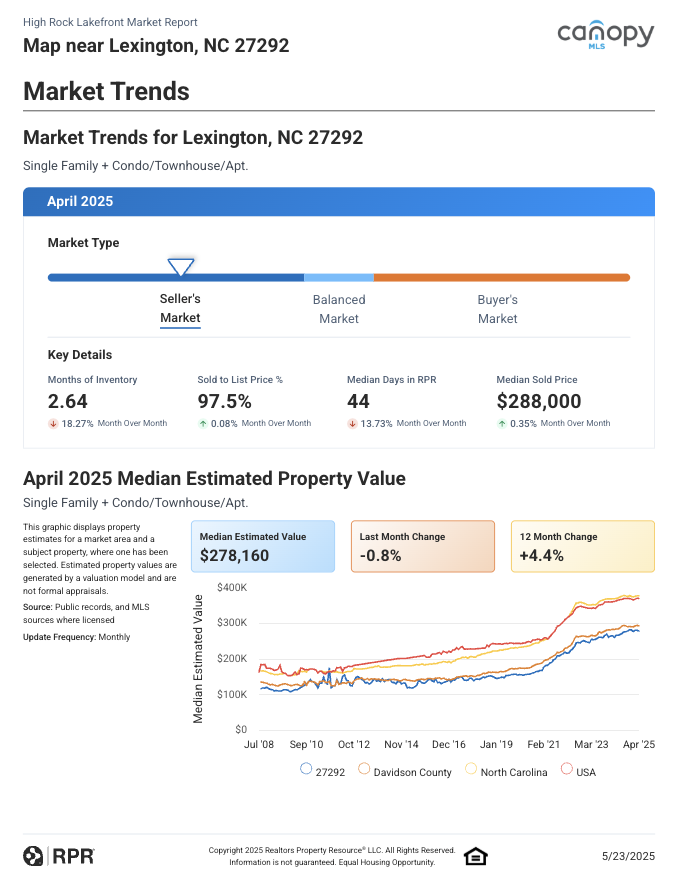Click the triangle marker on the Market Type bar

coord(181,268)
